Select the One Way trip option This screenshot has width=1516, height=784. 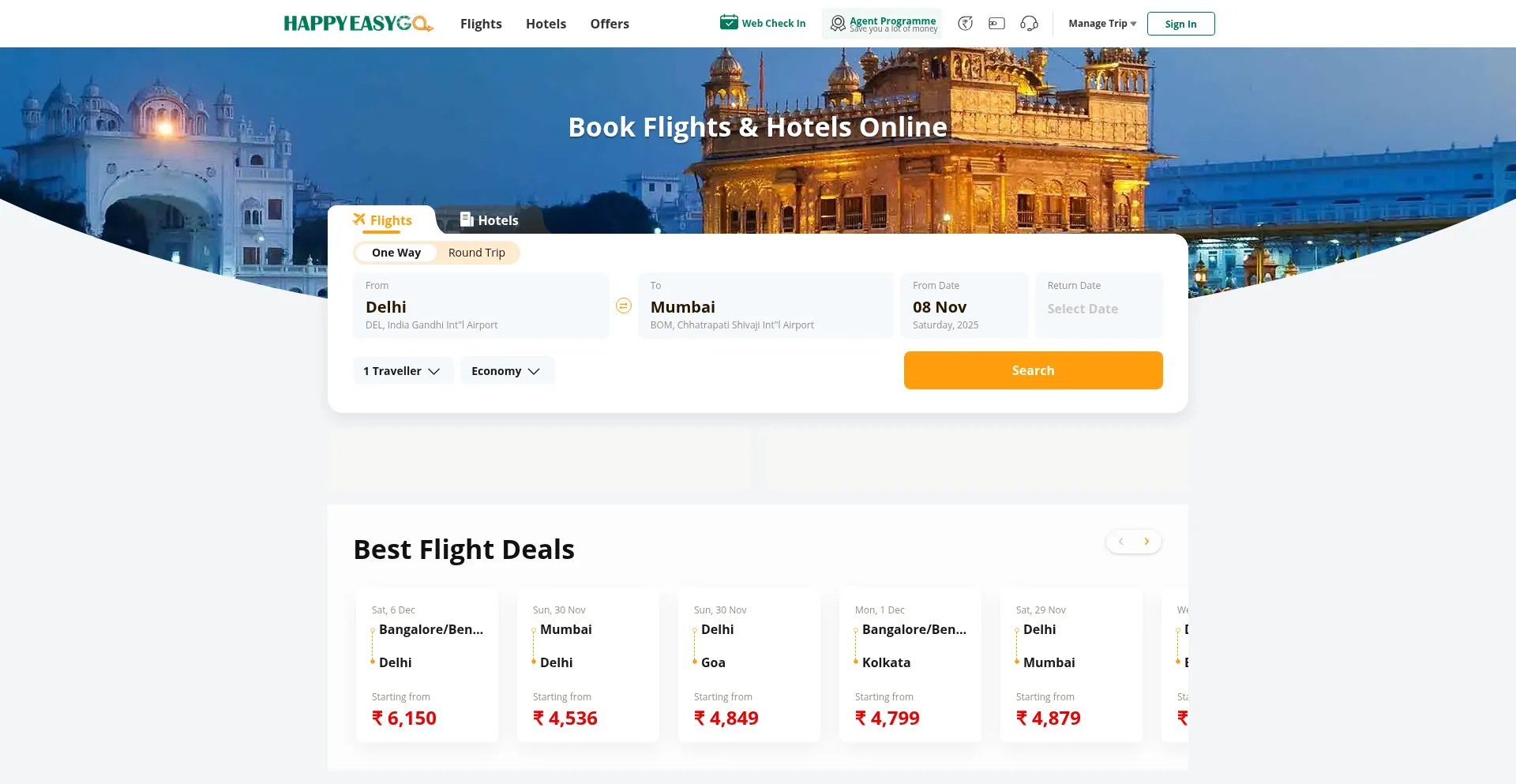coord(396,253)
